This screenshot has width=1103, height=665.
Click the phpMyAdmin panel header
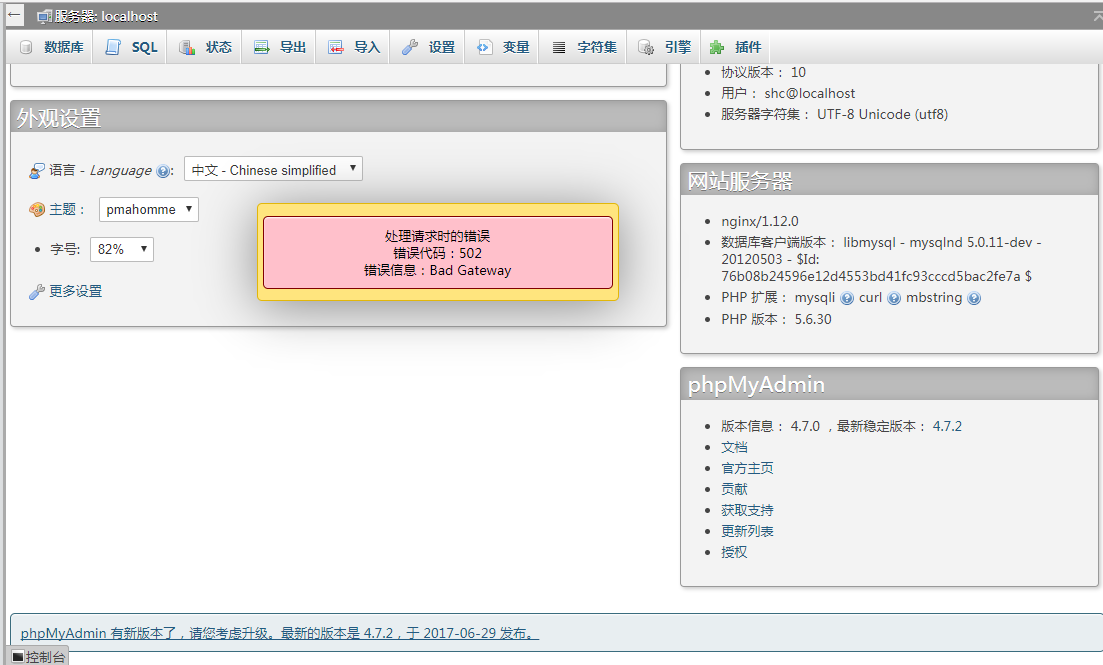pyautogui.click(x=889, y=384)
